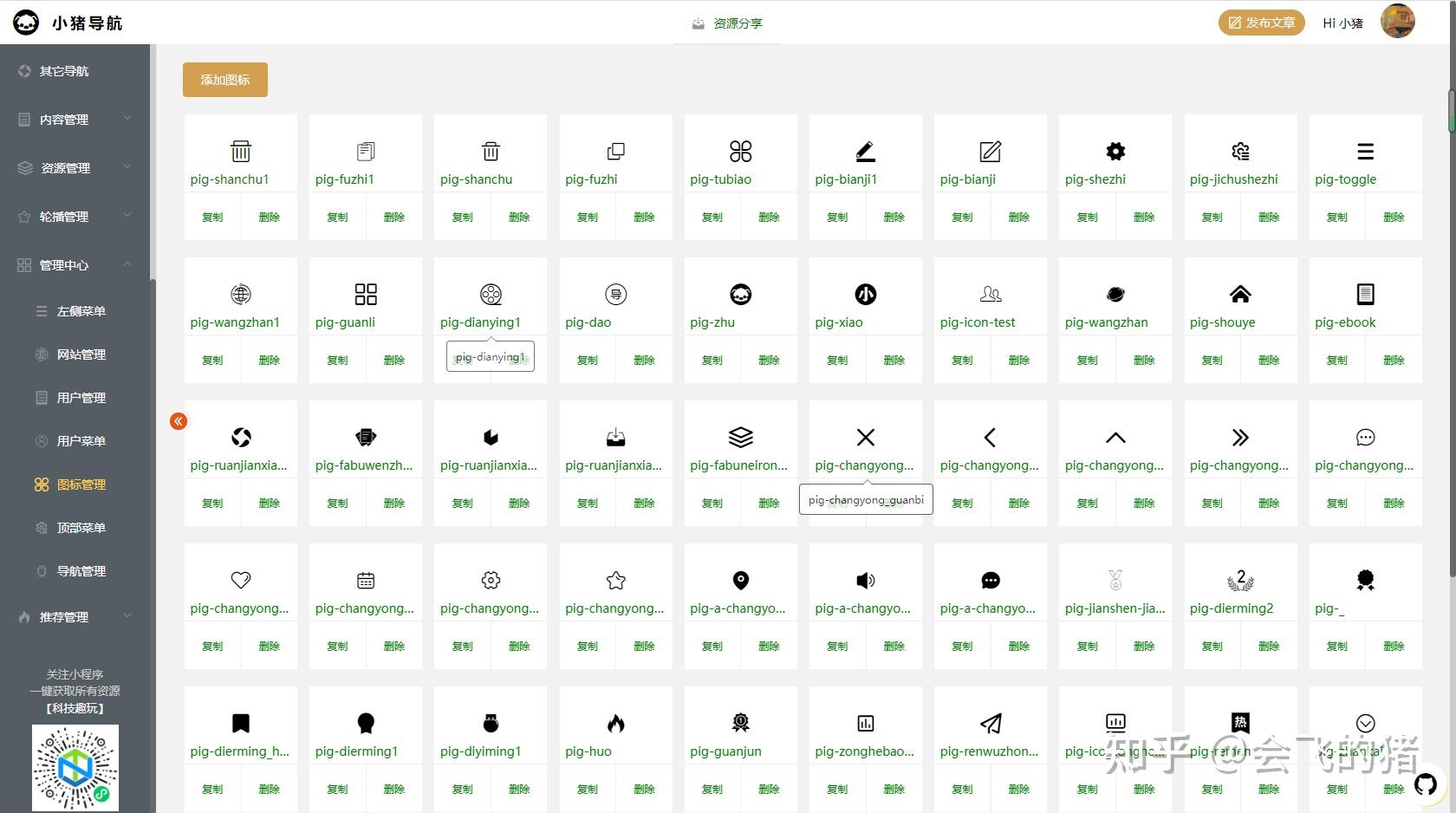Image resolution: width=1456 pixels, height=813 pixels.
Task: Delete the pig-toggle icon via 删除
Action: 1394,217
